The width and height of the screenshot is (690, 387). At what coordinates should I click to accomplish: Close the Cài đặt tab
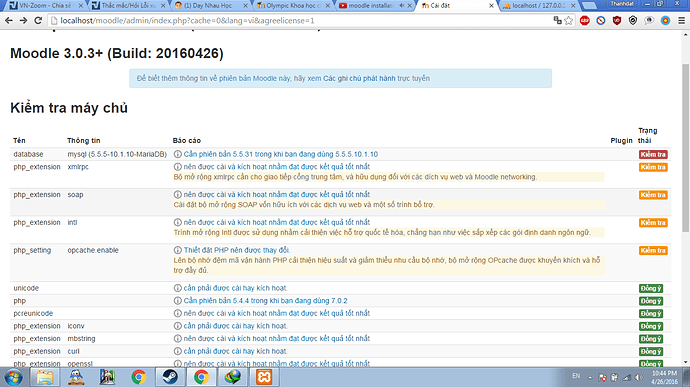pos(491,6)
